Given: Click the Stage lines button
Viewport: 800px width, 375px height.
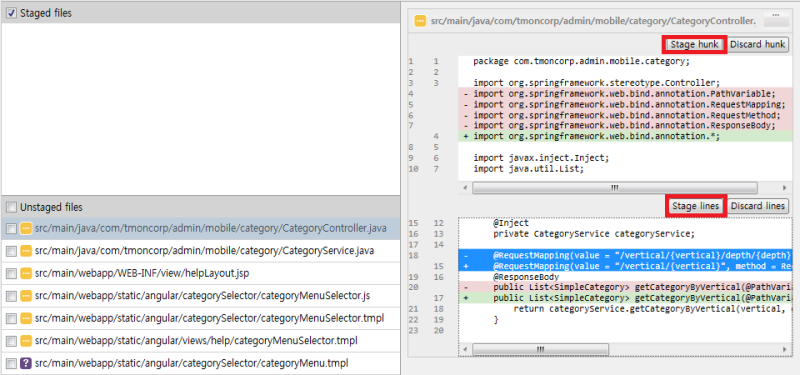Looking at the screenshot, I should (x=695, y=206).
